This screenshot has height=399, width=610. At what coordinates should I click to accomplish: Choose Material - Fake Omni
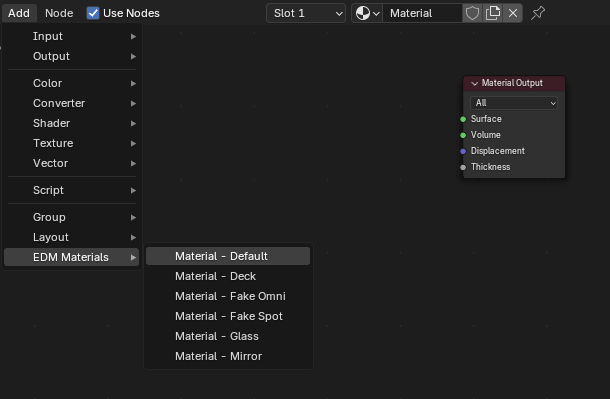click(x=228, y=296)
